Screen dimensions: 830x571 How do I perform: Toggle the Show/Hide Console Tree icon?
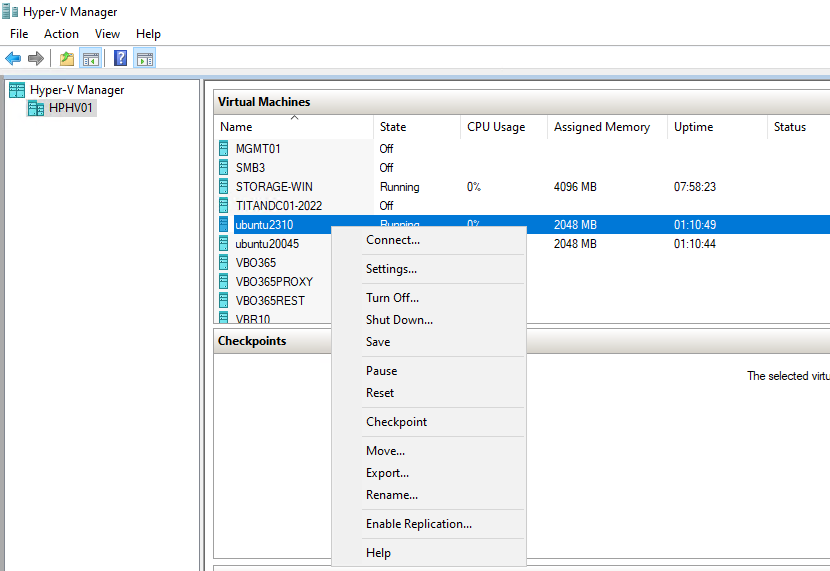click(91, 58)
